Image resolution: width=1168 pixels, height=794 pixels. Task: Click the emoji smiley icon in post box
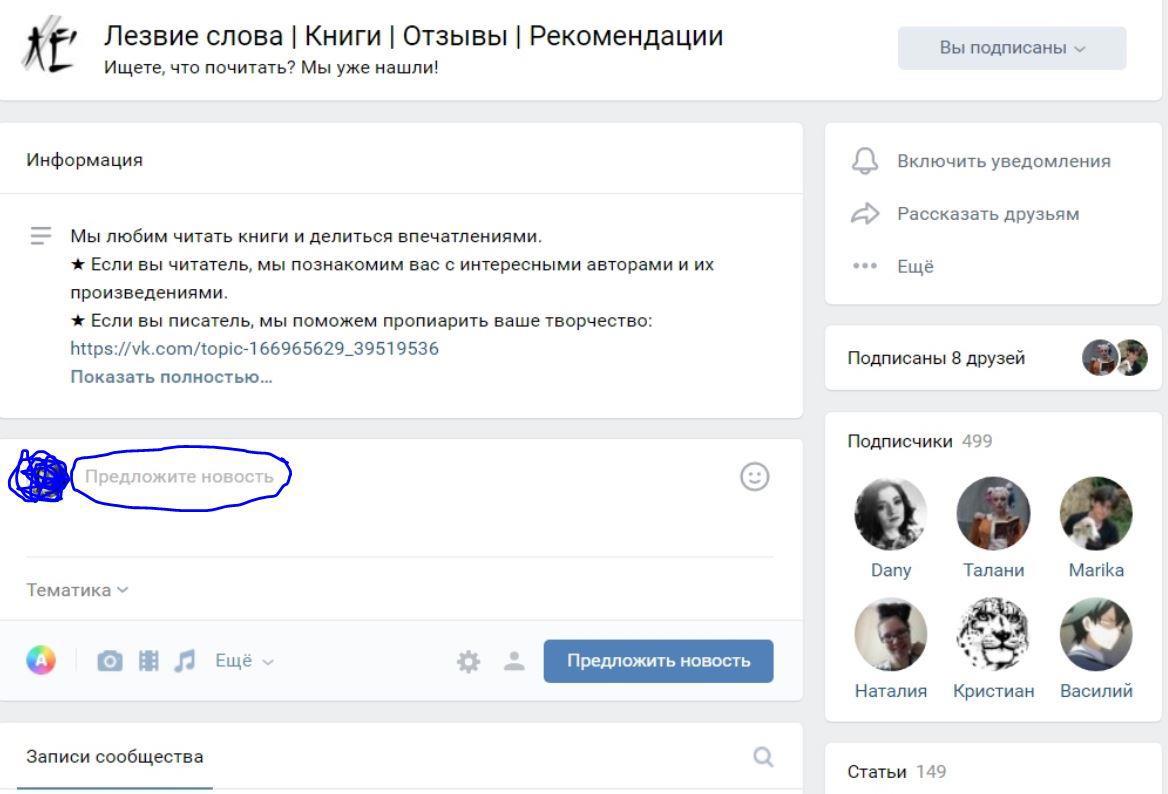tap(754, 477)
